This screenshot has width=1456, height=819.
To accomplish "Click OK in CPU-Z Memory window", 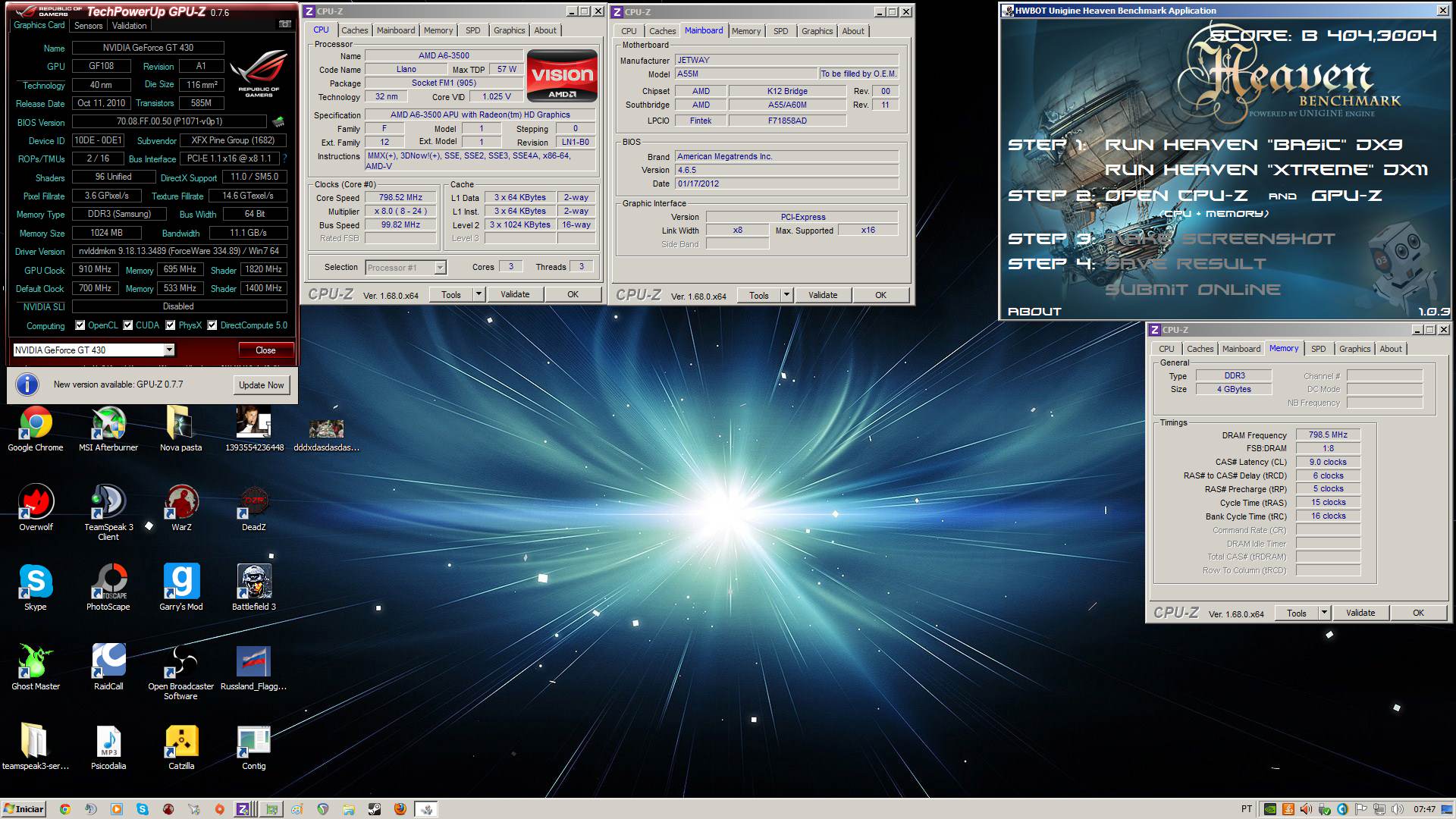I will (x=1418, y=613).
